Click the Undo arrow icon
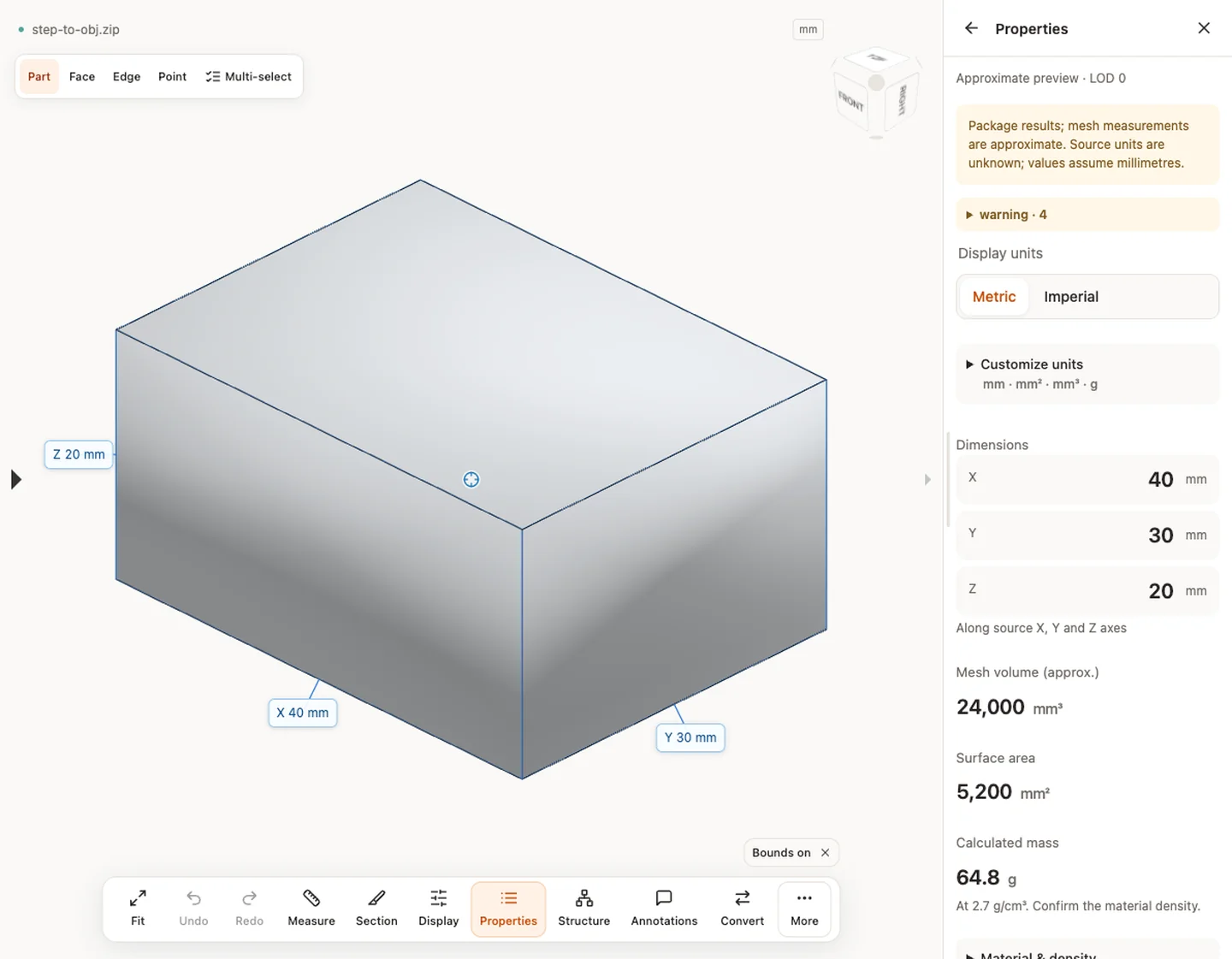1232x959 pixels. [x=193, y=898]
